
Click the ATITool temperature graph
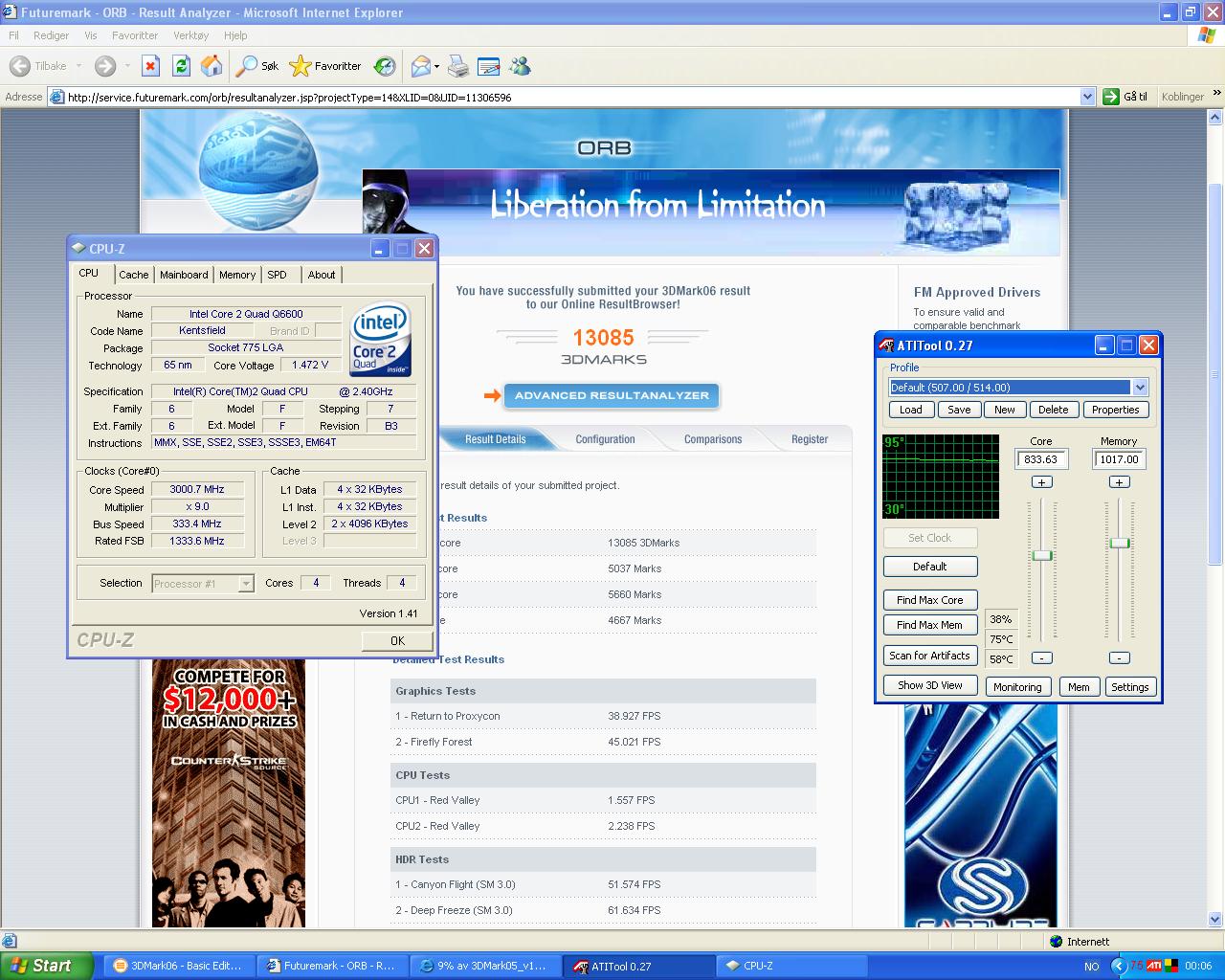[x=941, y=477]
